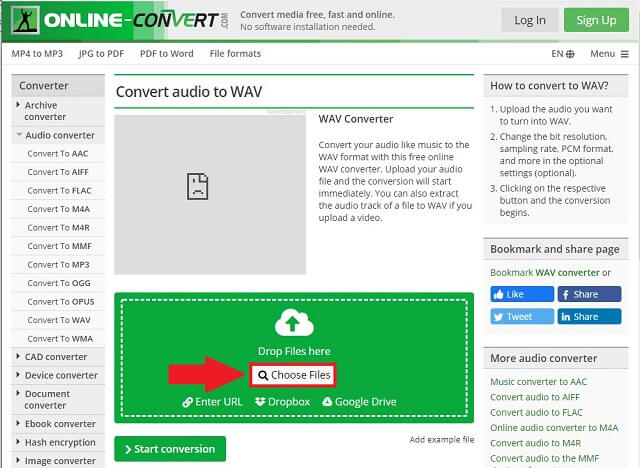640x468 pixels.
Task: Collapse the Audio converter section
Action: click(x=56, y=135)
